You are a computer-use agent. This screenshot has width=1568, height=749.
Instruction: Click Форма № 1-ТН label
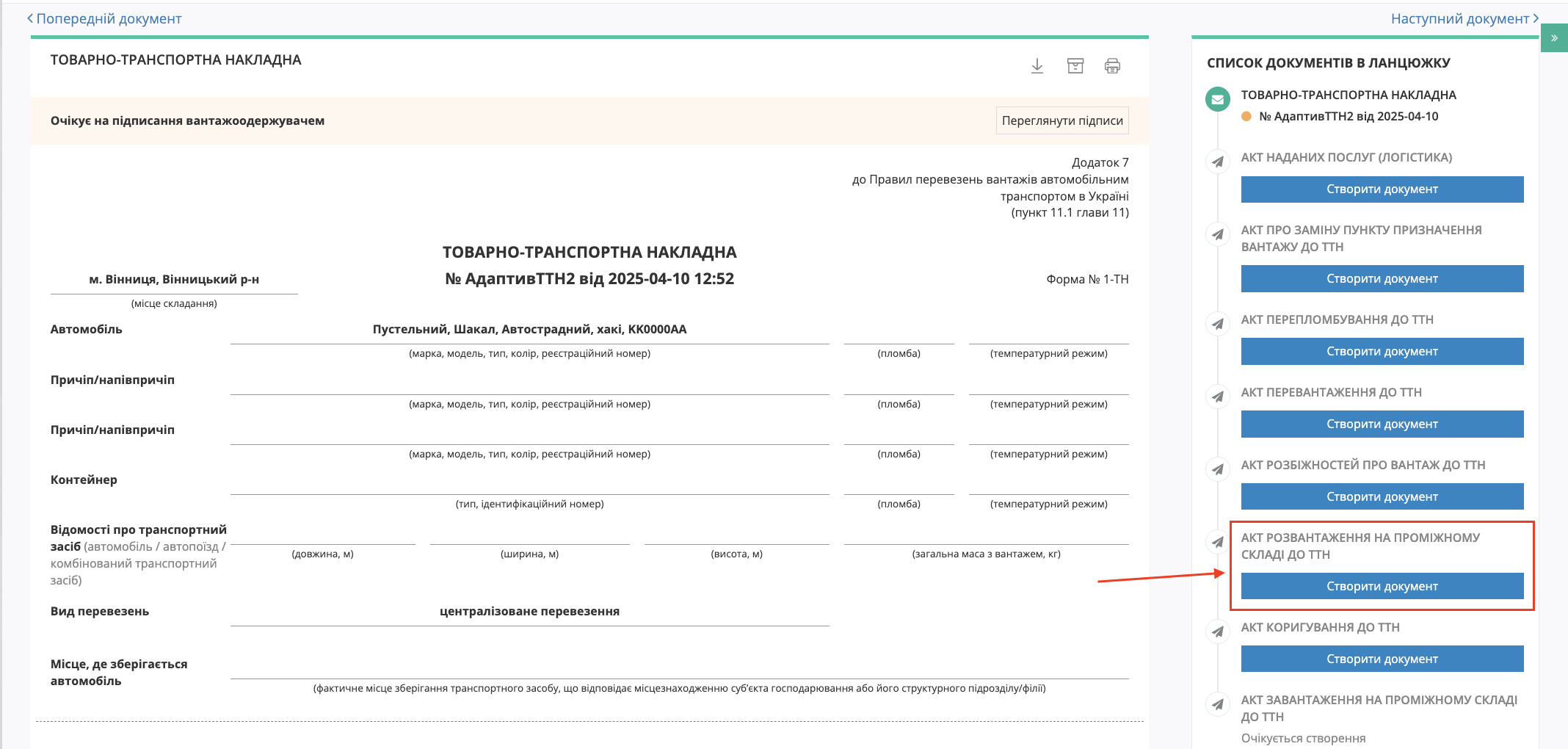click(1087, 279)
